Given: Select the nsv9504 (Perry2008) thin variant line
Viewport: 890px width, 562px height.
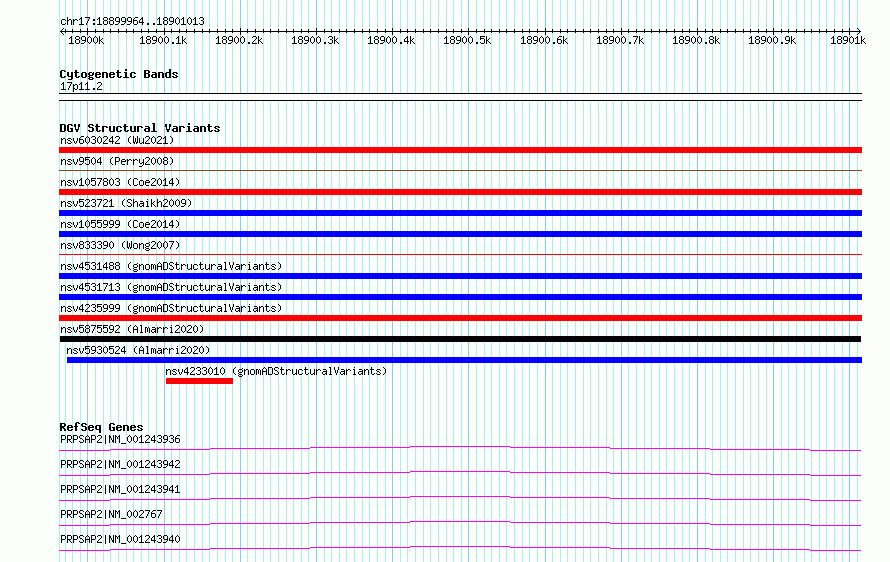Looking at the screenshot, I should (460, 170).
